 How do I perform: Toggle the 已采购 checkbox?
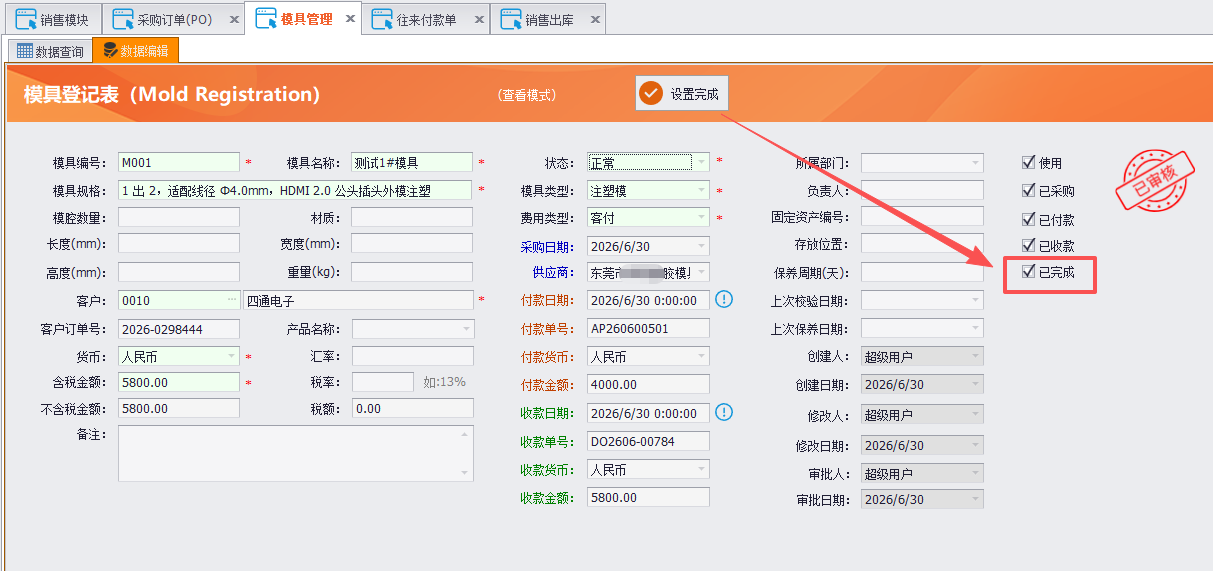point(1028,190)
